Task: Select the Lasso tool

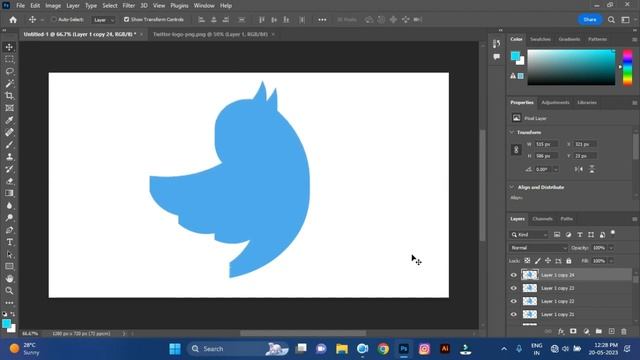Action: click(9, 71)
